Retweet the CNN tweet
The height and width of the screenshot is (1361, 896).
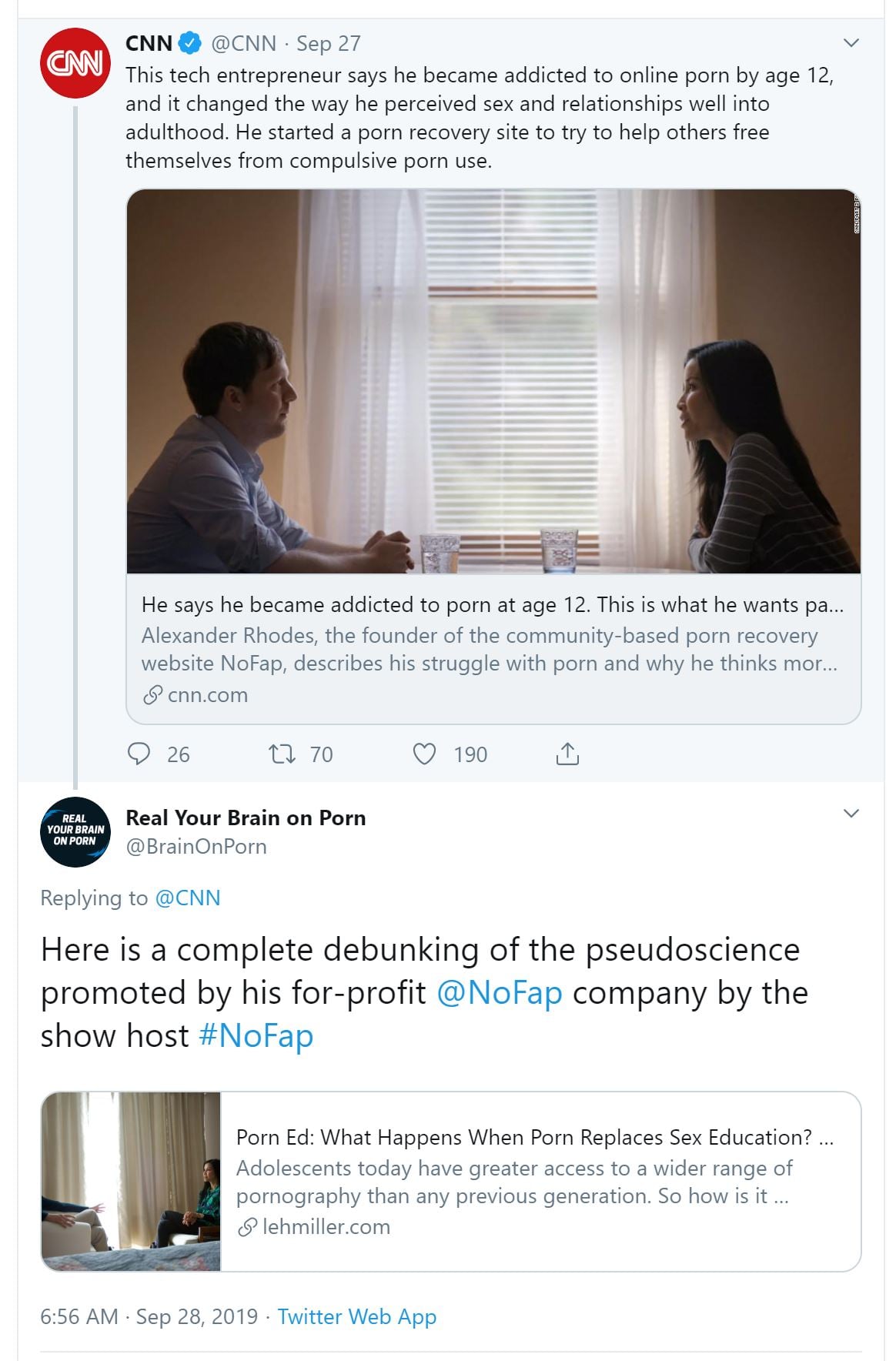(x=282, y=754)
